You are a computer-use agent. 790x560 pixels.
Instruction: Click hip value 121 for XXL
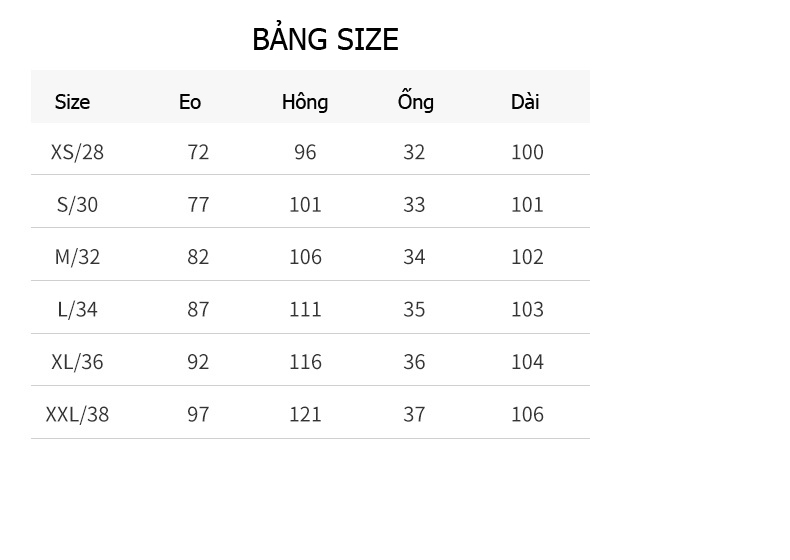click(305, 414)
